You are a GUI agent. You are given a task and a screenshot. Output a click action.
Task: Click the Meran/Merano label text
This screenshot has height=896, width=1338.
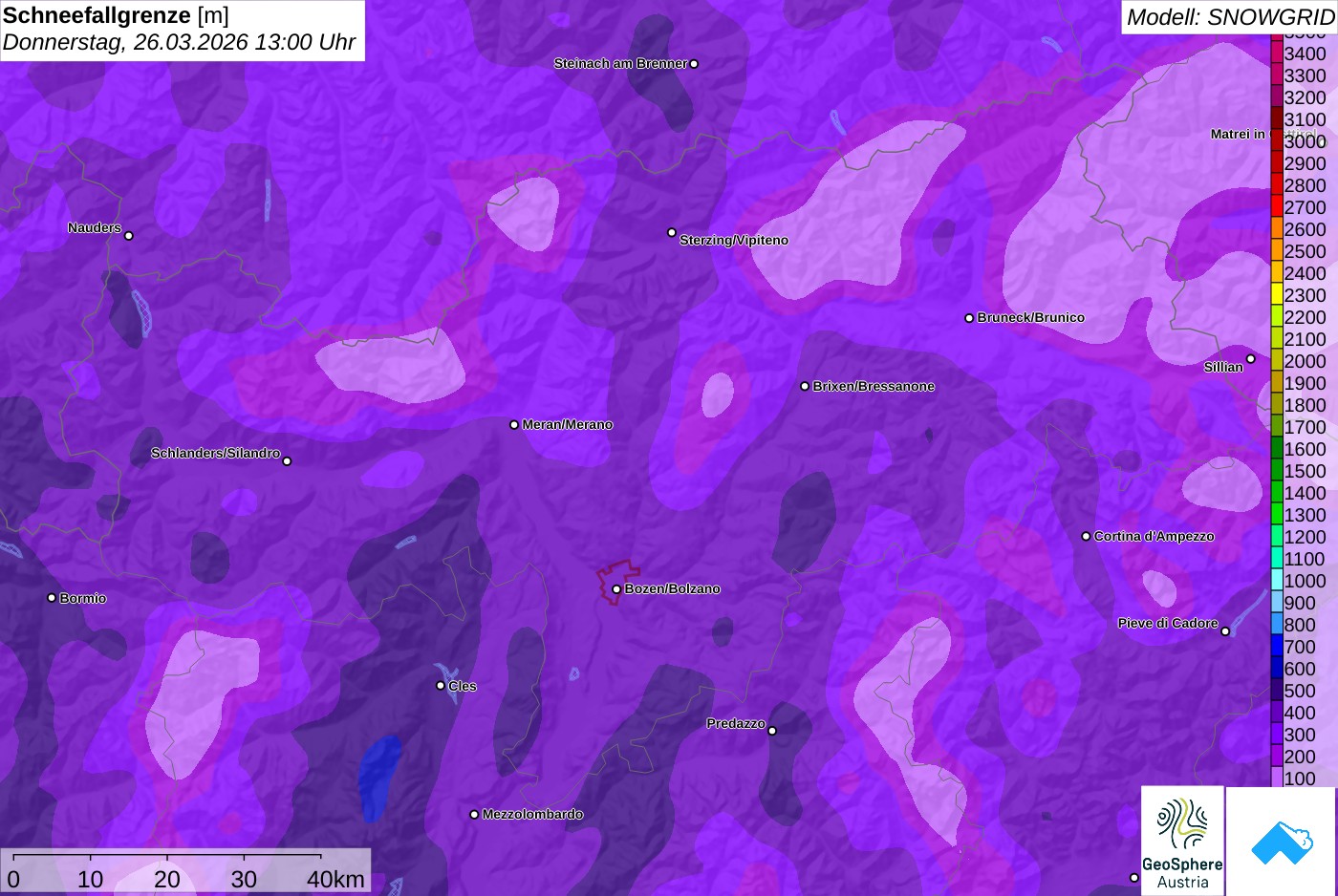pos(568,424)
